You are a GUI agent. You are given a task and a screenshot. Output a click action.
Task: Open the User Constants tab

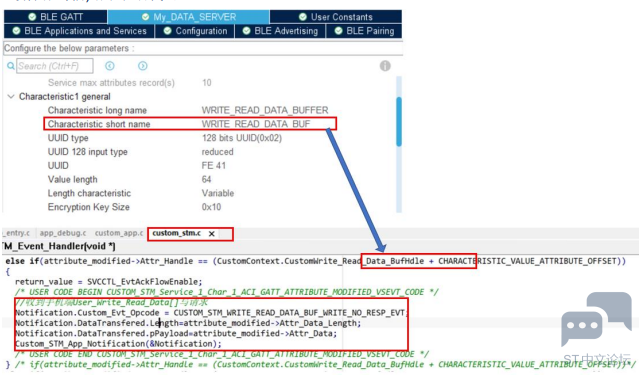point(336,17)
